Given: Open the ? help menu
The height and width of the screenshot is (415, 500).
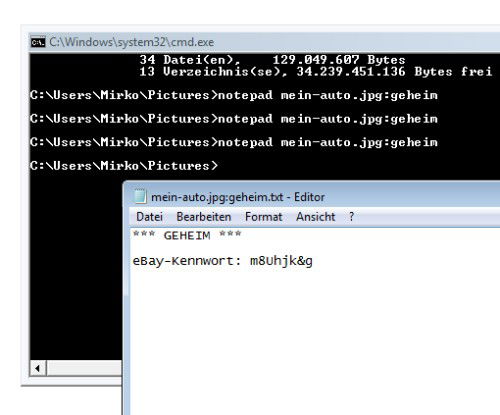Looking at the screenshot, I should pyautogui.click(x=351, y=217).
